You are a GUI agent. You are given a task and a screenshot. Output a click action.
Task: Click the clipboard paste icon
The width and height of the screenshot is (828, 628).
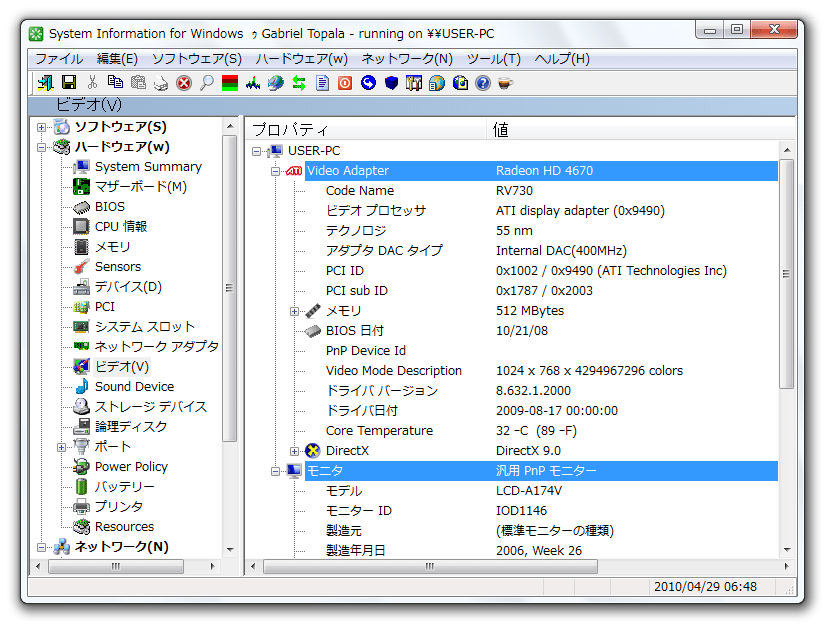tap(138, 83)
